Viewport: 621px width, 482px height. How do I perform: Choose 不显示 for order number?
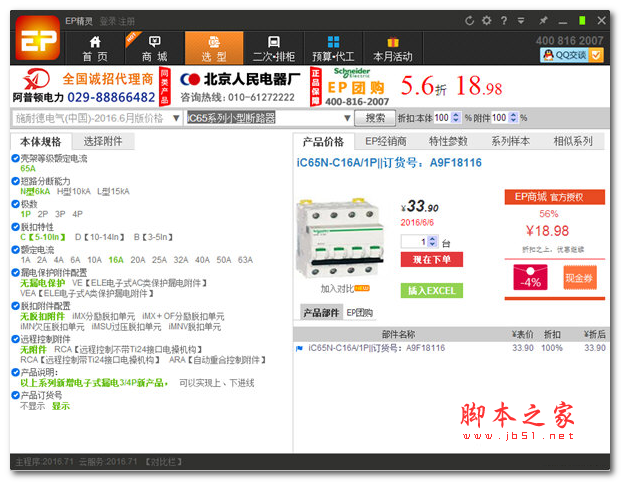click(32, 406)
